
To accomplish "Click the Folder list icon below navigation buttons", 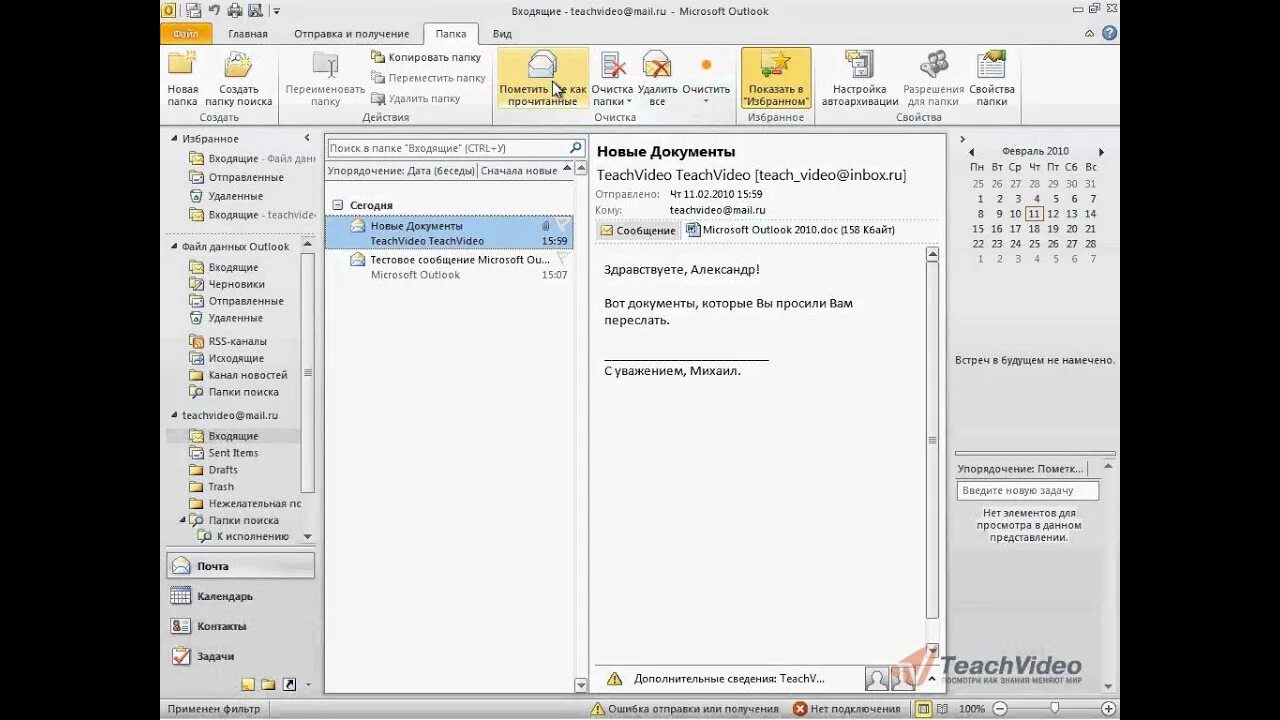I will click(268, 685).
